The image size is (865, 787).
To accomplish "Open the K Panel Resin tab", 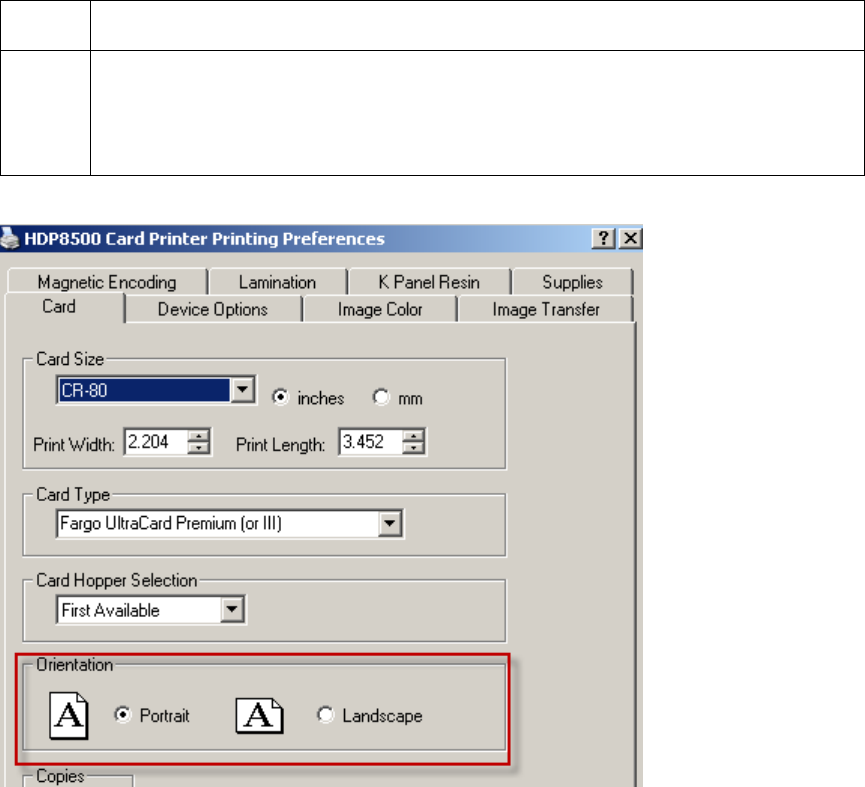I will (x=429, y=282).
